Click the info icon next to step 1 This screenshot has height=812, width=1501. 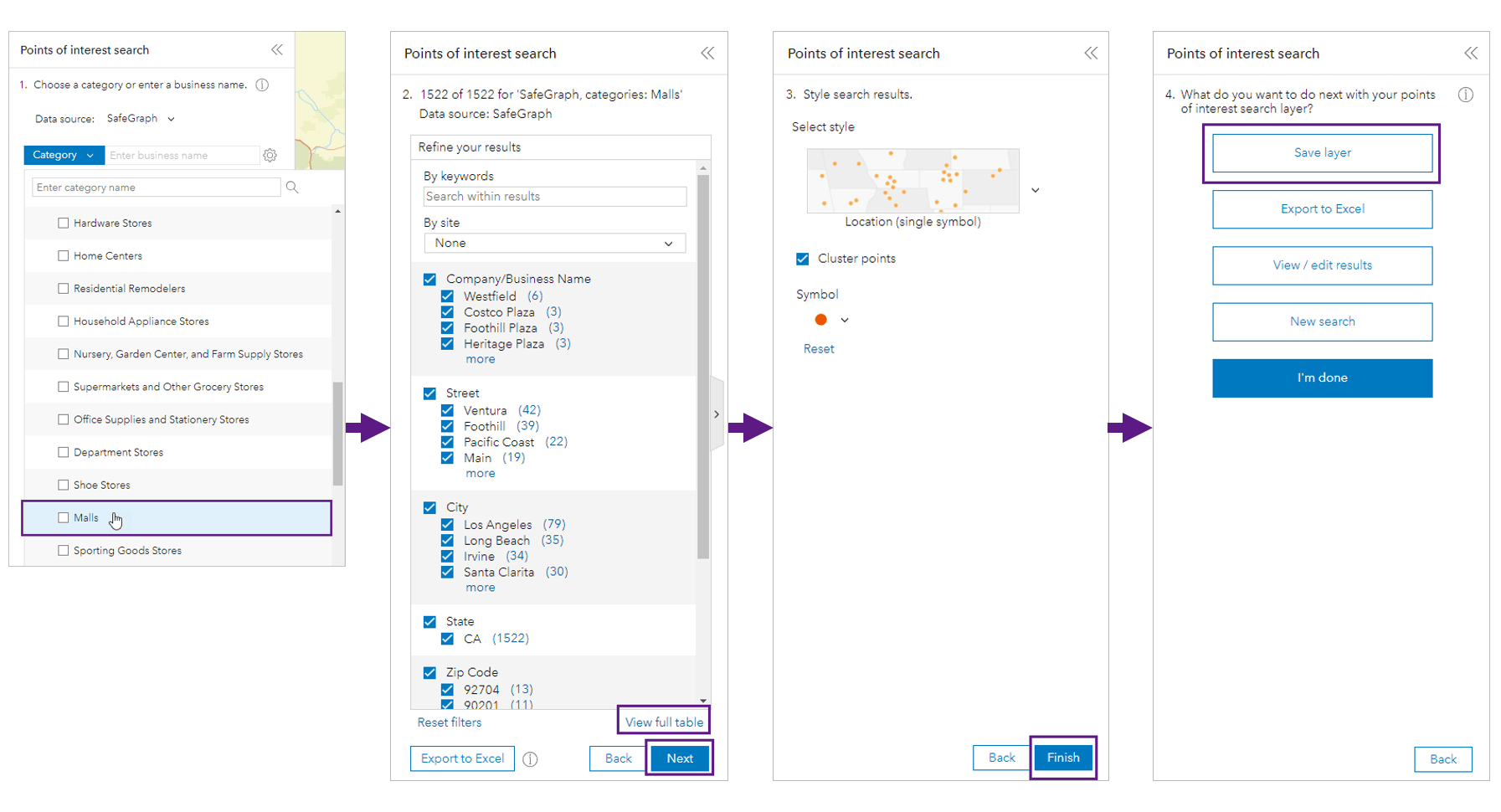[263, 85]
